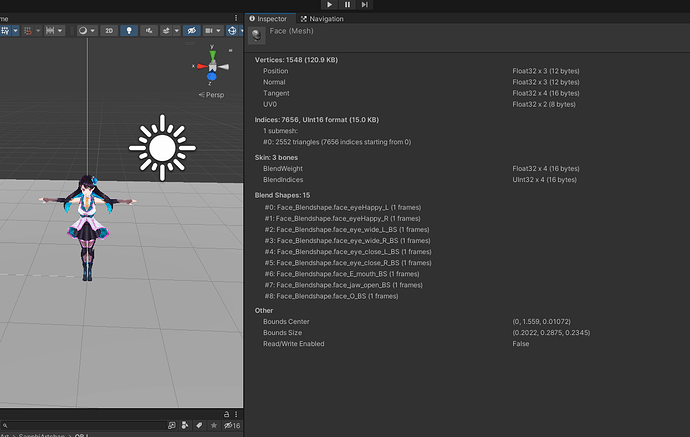Click the red X axis cone on gizmo

pos(202,66)
